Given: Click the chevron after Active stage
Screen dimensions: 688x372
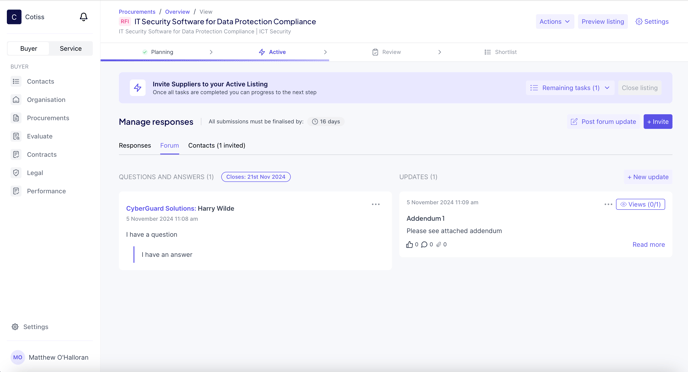Looking at the screenshot, I should point(325,52).
